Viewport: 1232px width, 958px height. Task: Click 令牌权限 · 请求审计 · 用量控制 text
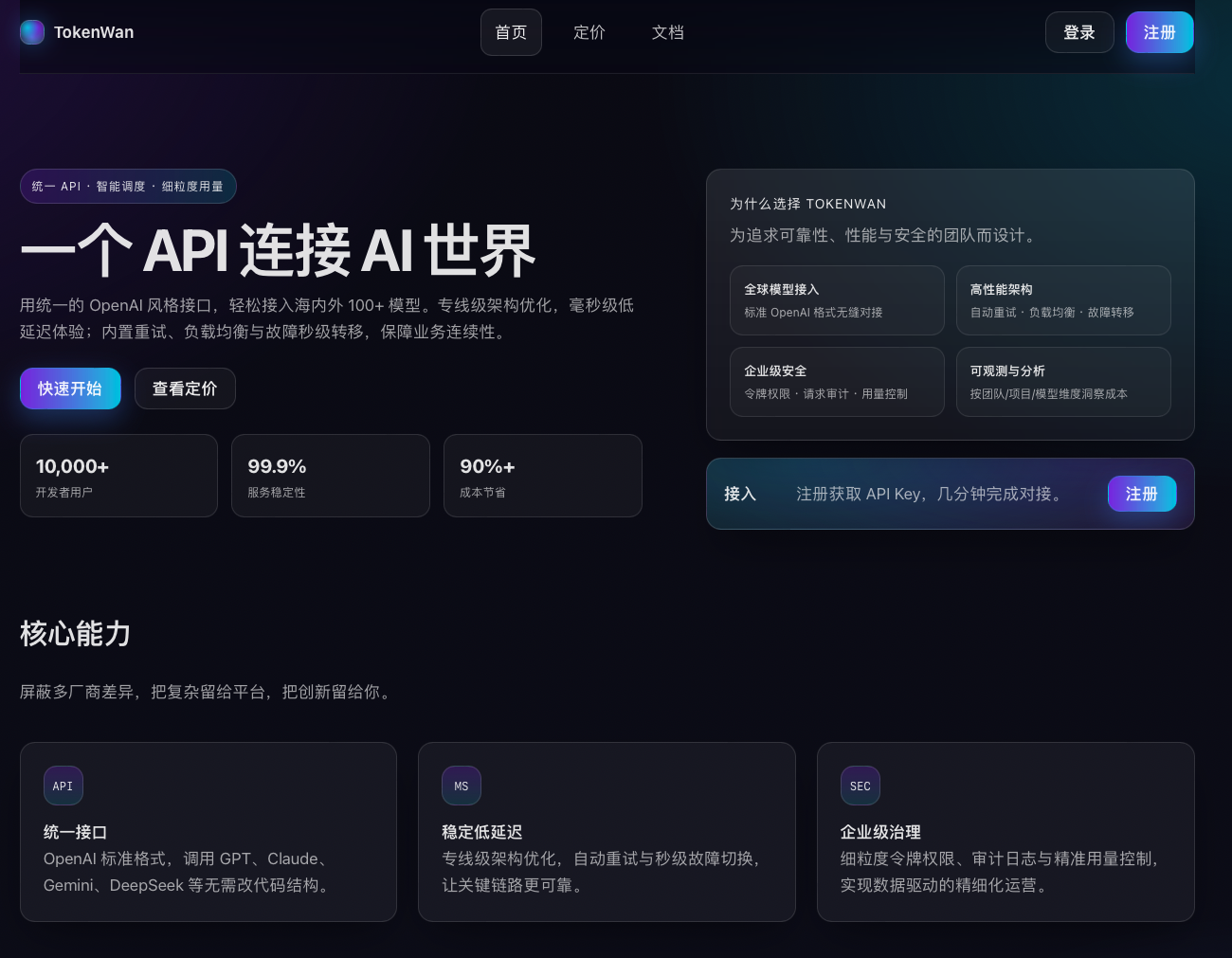[826, 394]
